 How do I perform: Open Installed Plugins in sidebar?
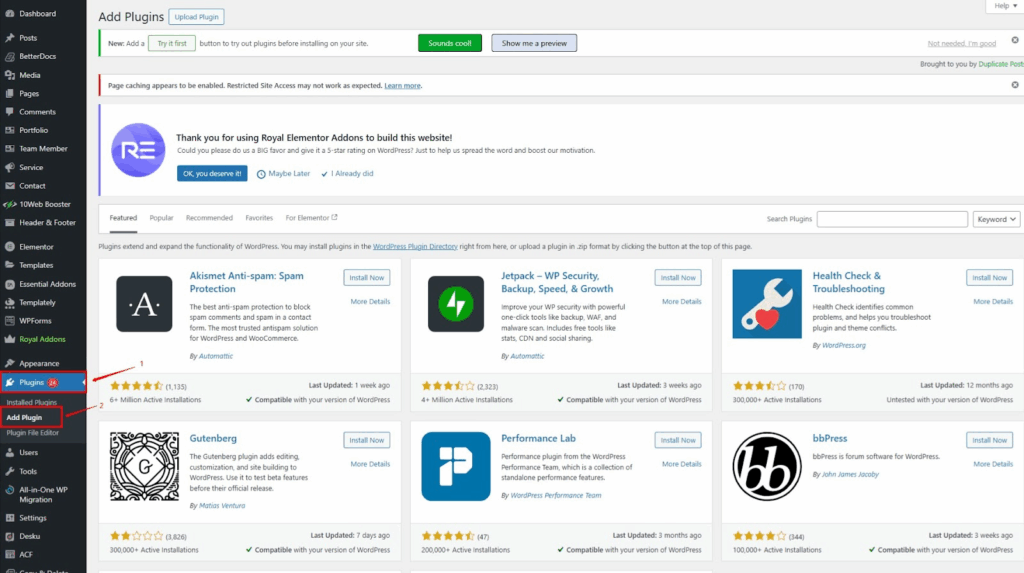point(31,402)
